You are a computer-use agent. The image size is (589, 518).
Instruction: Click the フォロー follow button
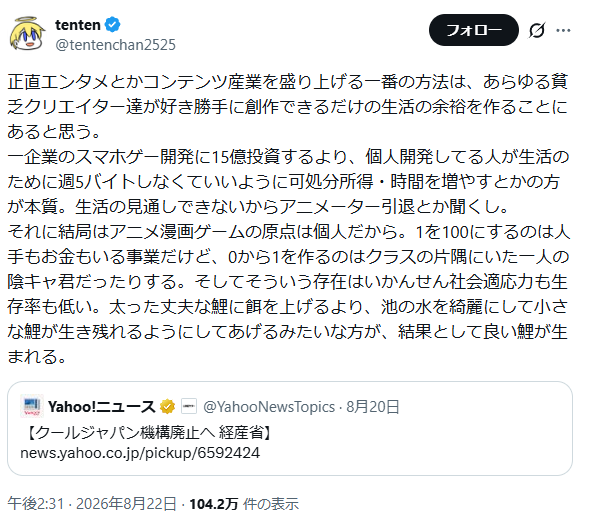point(473,30)
